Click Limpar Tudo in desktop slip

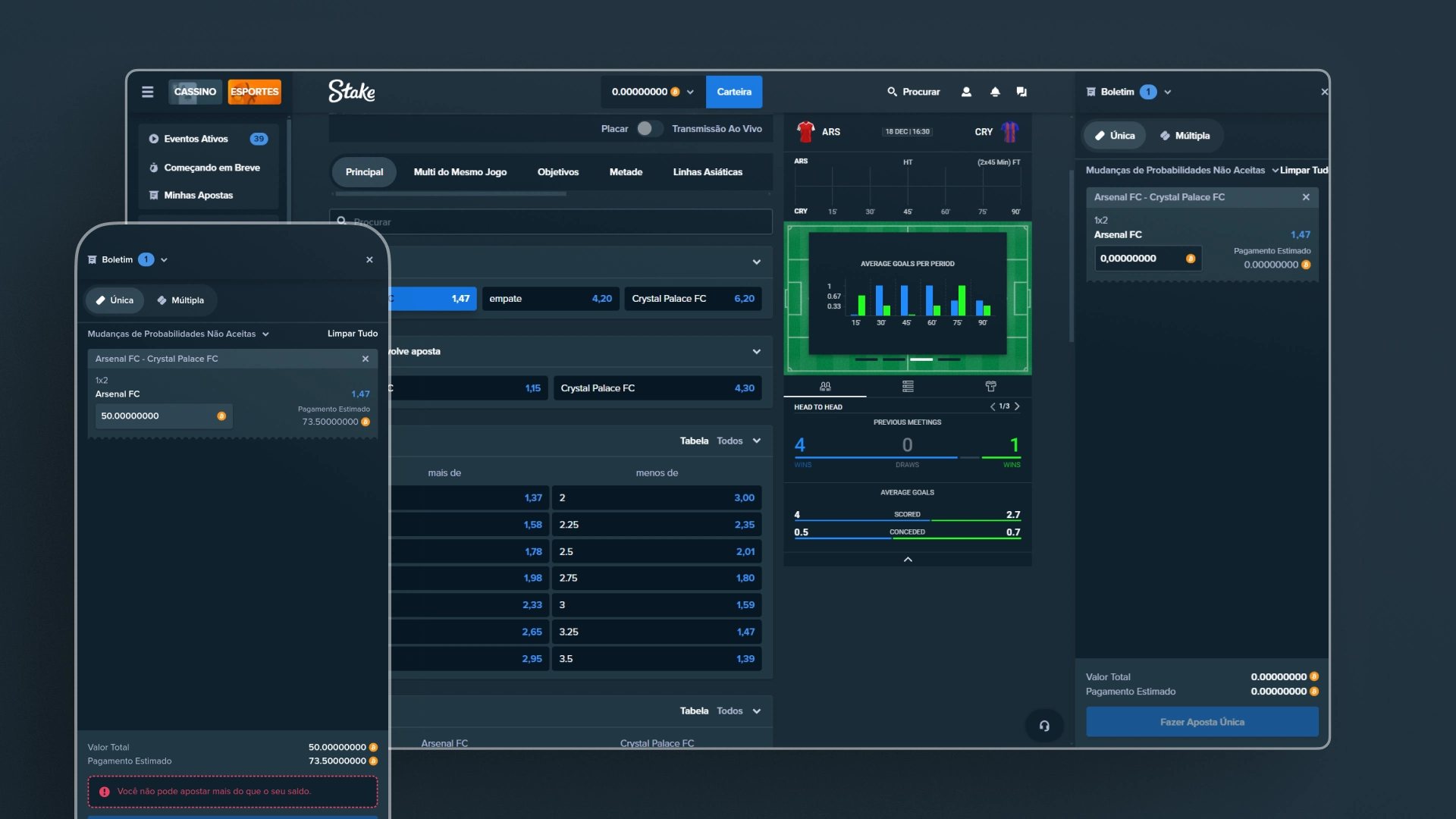(1304, 170)
